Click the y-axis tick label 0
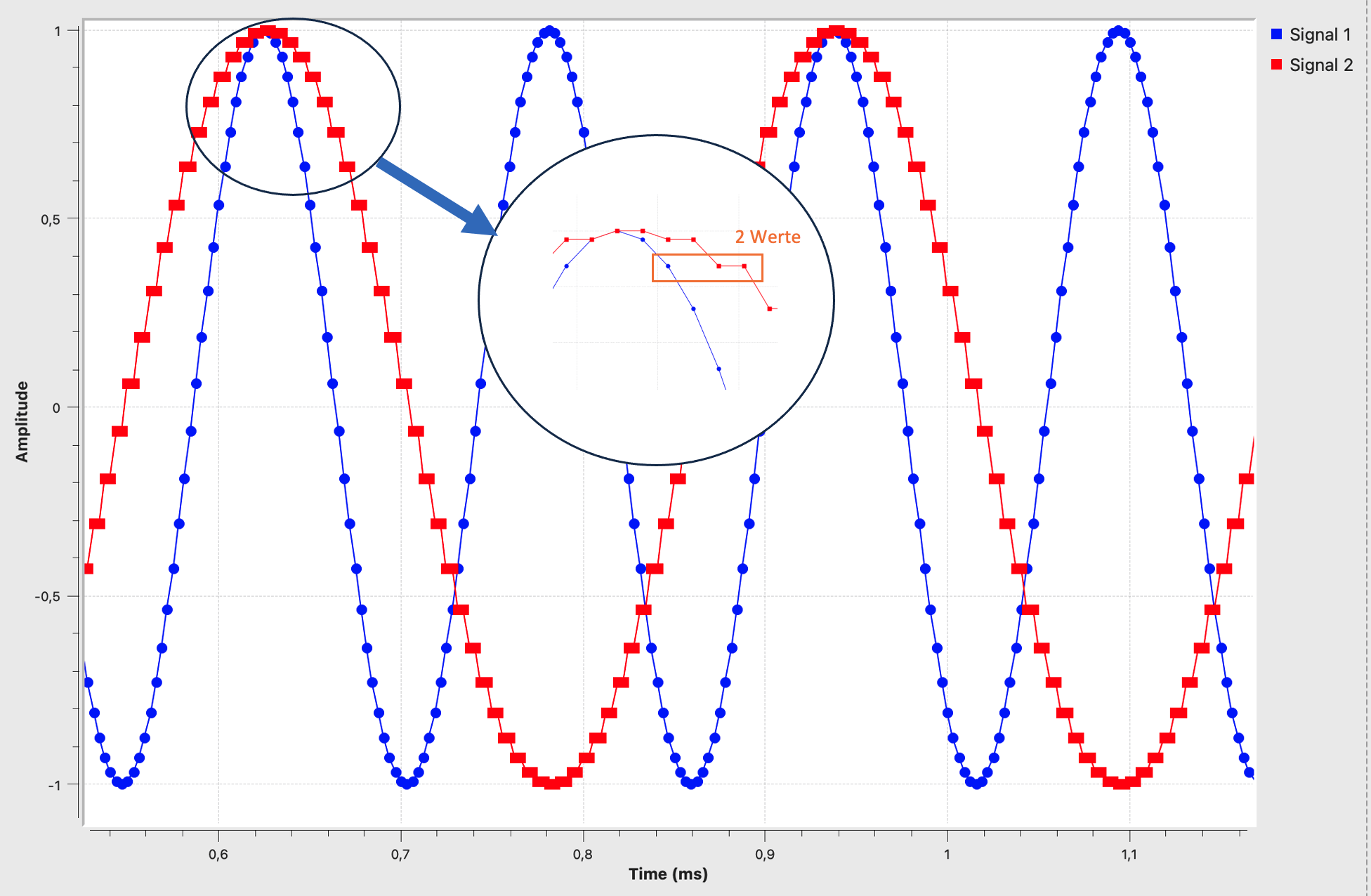1371x896 pixels. 57,408
